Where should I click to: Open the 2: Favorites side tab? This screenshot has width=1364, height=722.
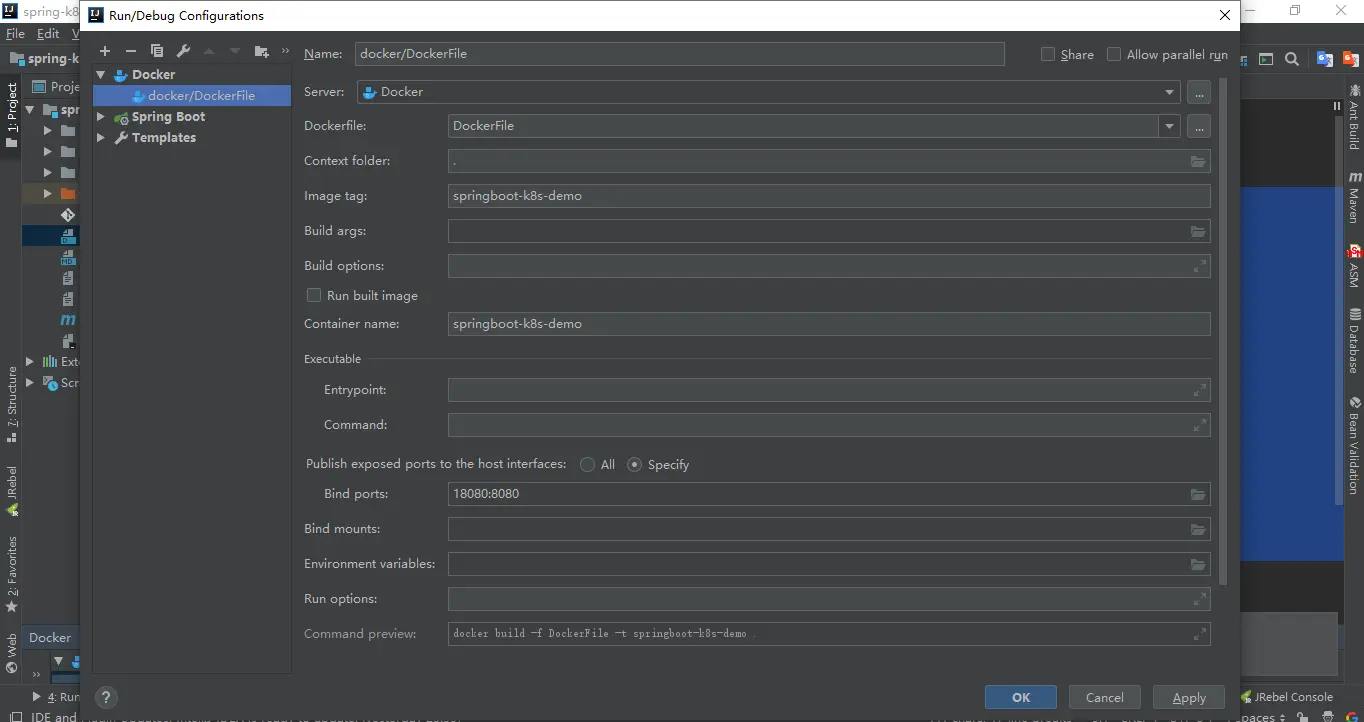pyautogui.click(x=12, y=574)
